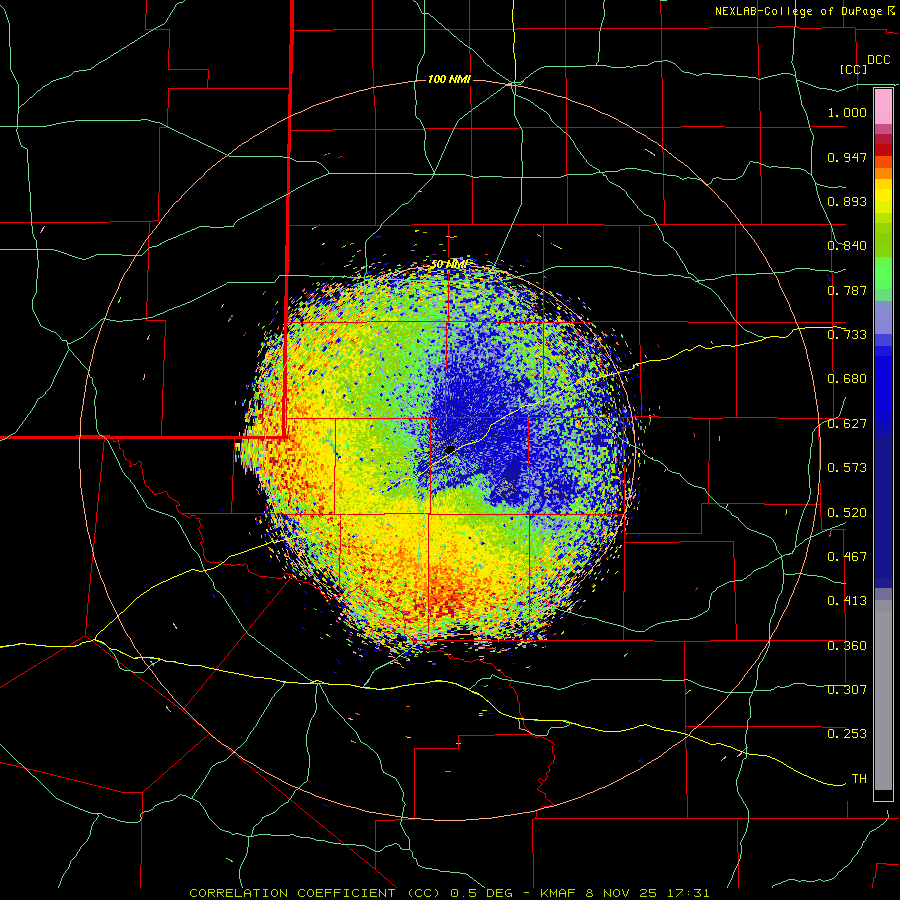Click the 0.787 legend value

[x=847, y=290]
